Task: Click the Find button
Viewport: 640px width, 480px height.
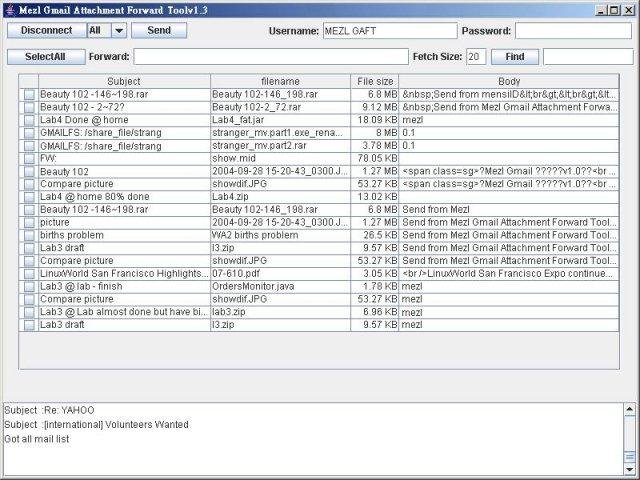Action: pos(515,57)
